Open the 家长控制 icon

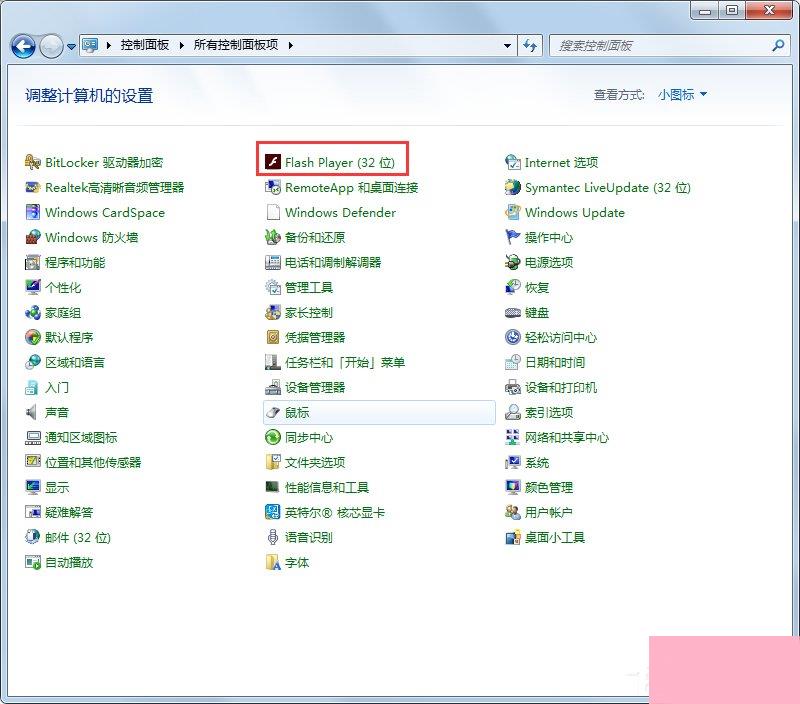pos(273,312)
